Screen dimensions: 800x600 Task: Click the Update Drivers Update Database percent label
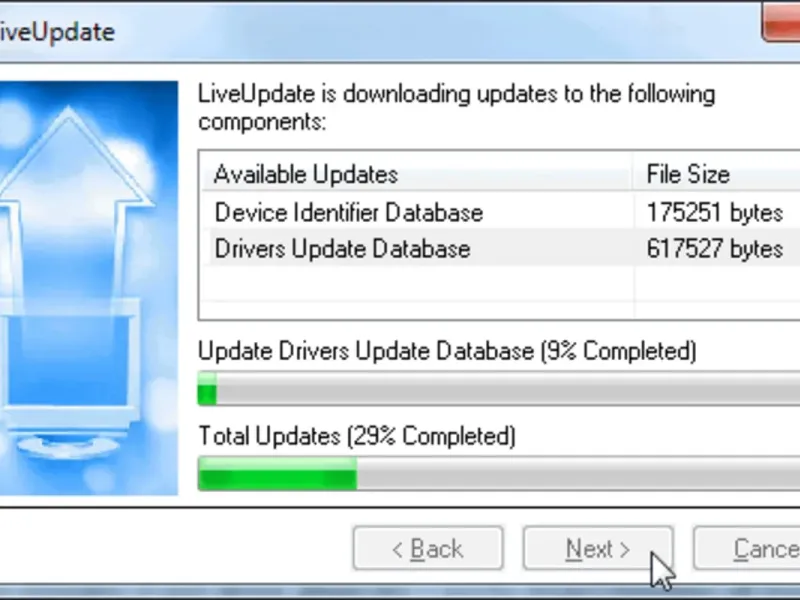click(447, 351)
